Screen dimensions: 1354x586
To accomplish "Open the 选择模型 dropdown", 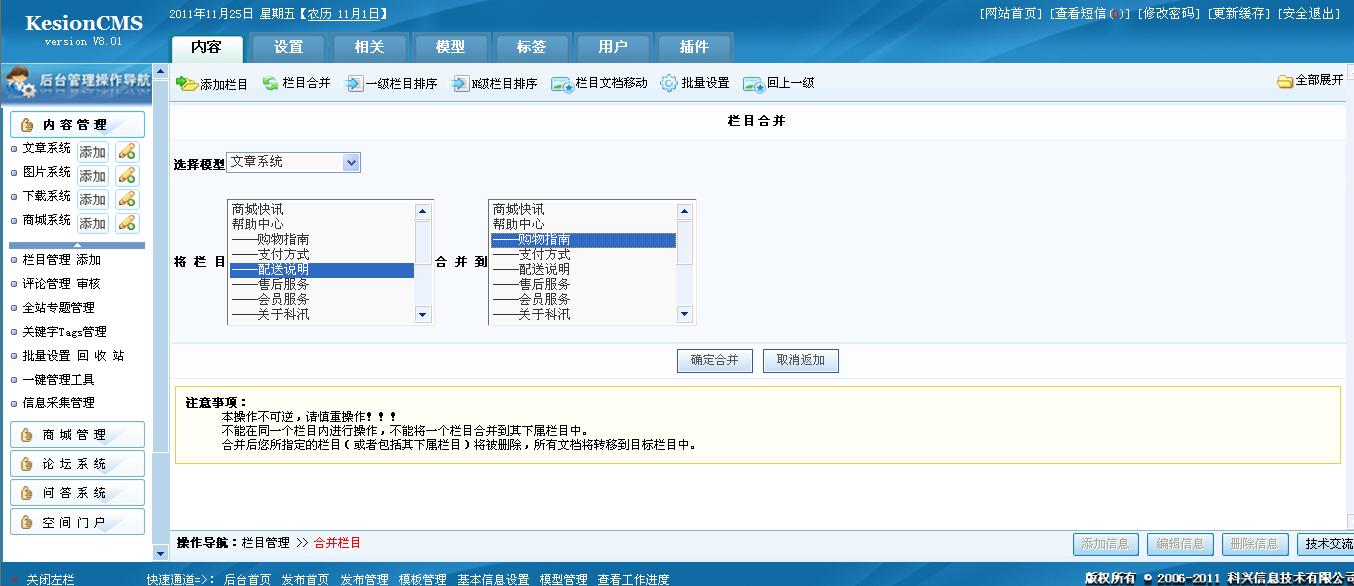I will tap(349, 161).
